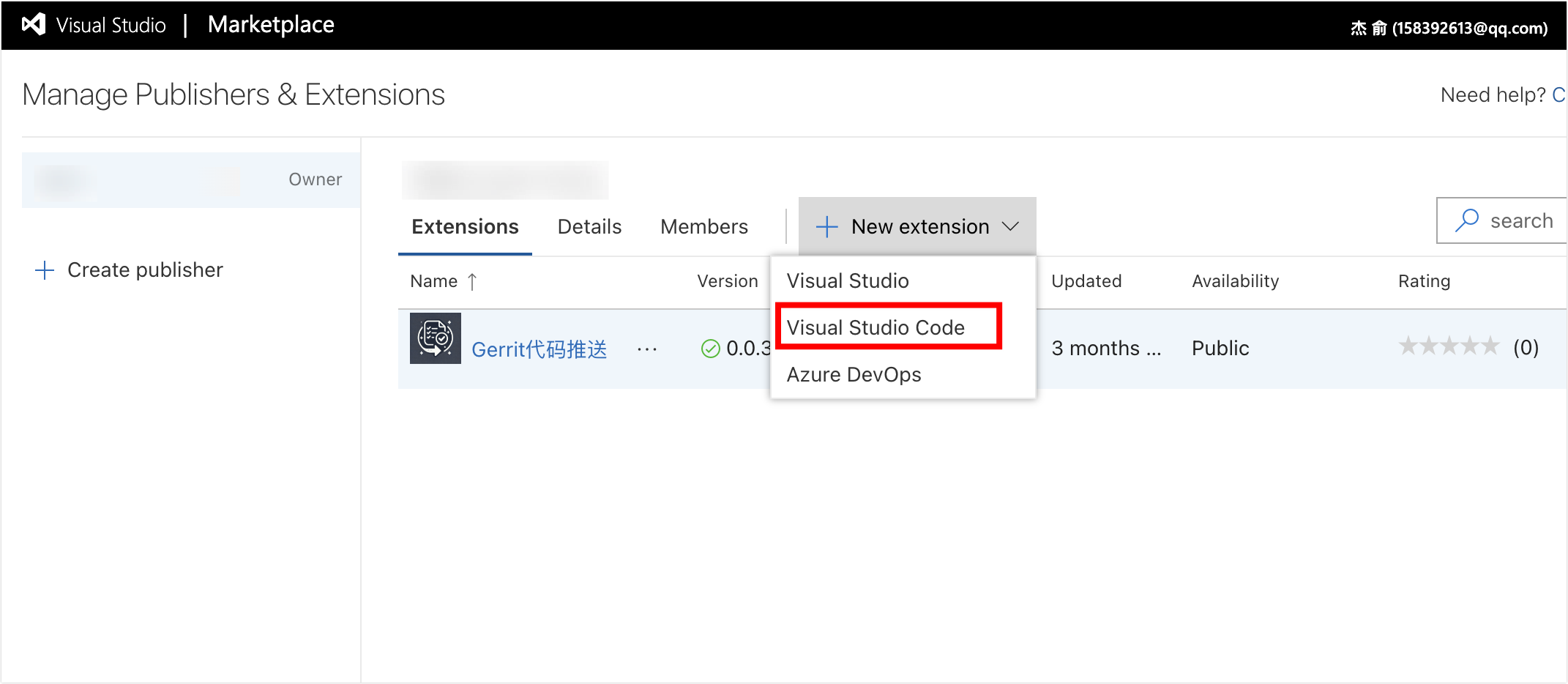Switch to the Extensions tab

(x=465, y=227)
